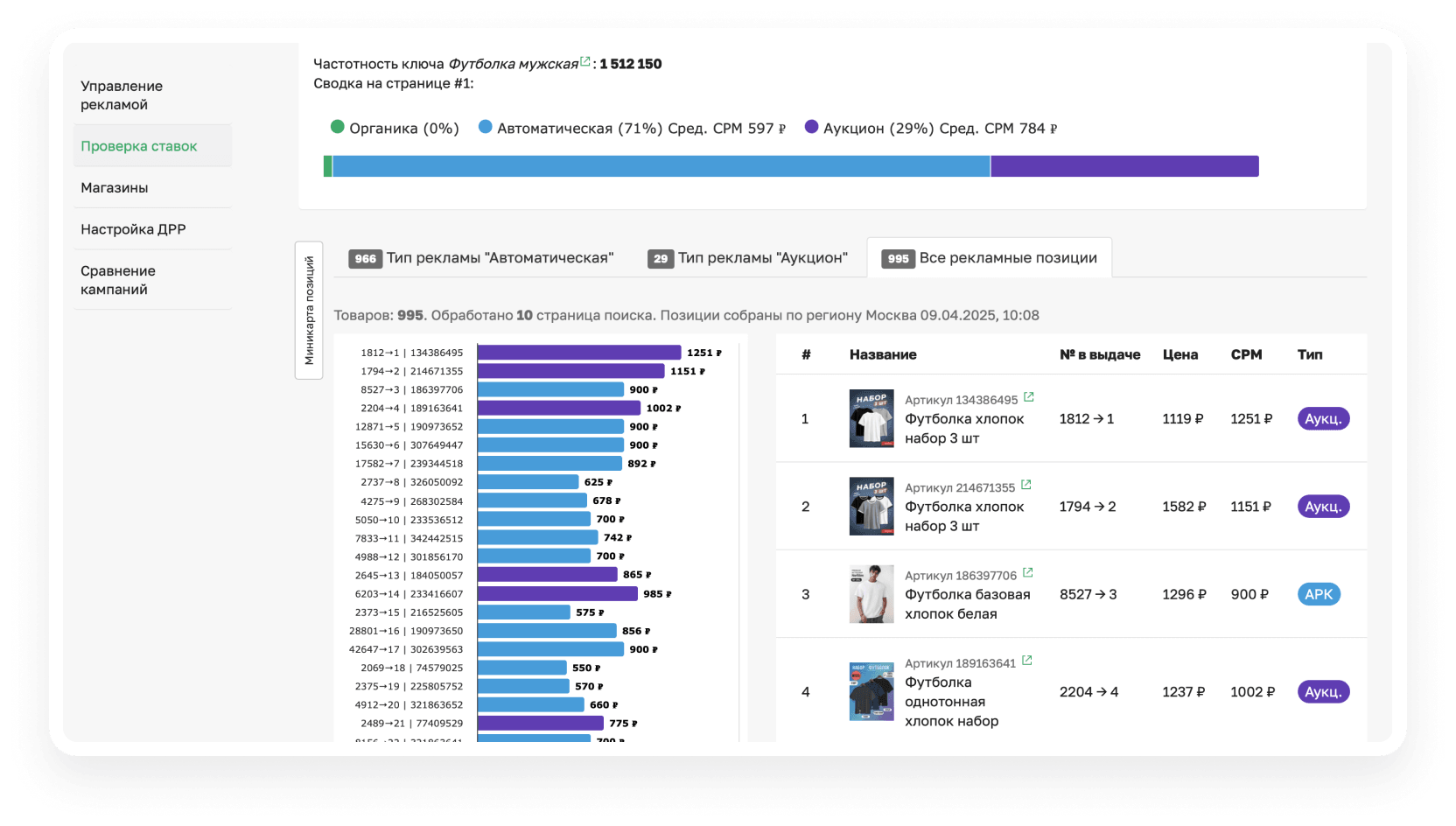Click the Магазины sidebar link

tap(115, 188)
